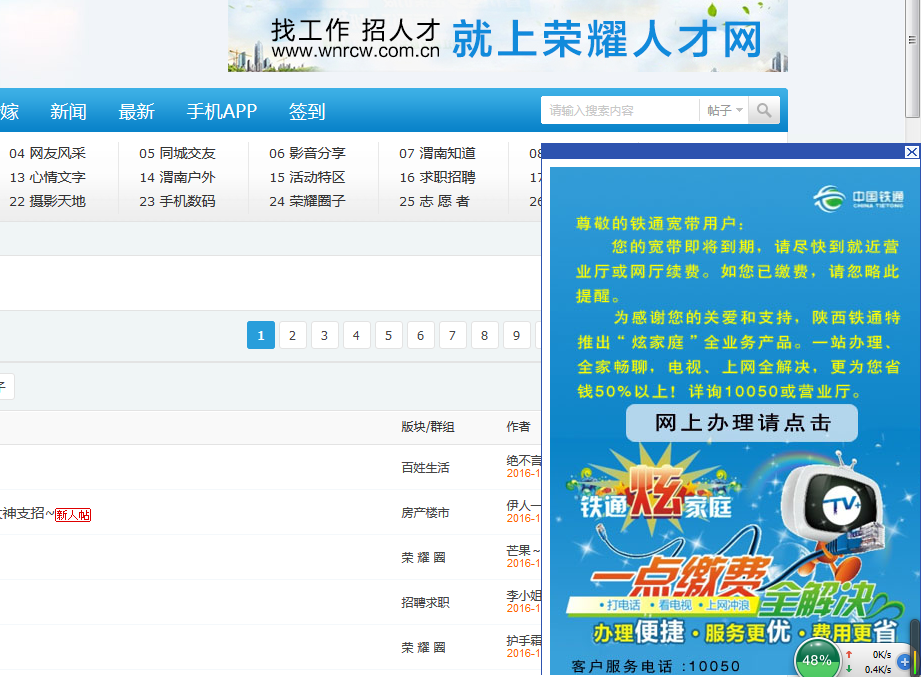The image size is (921, 677).
Task: Click the magnifier search button
Action: [x=764, y=110]
